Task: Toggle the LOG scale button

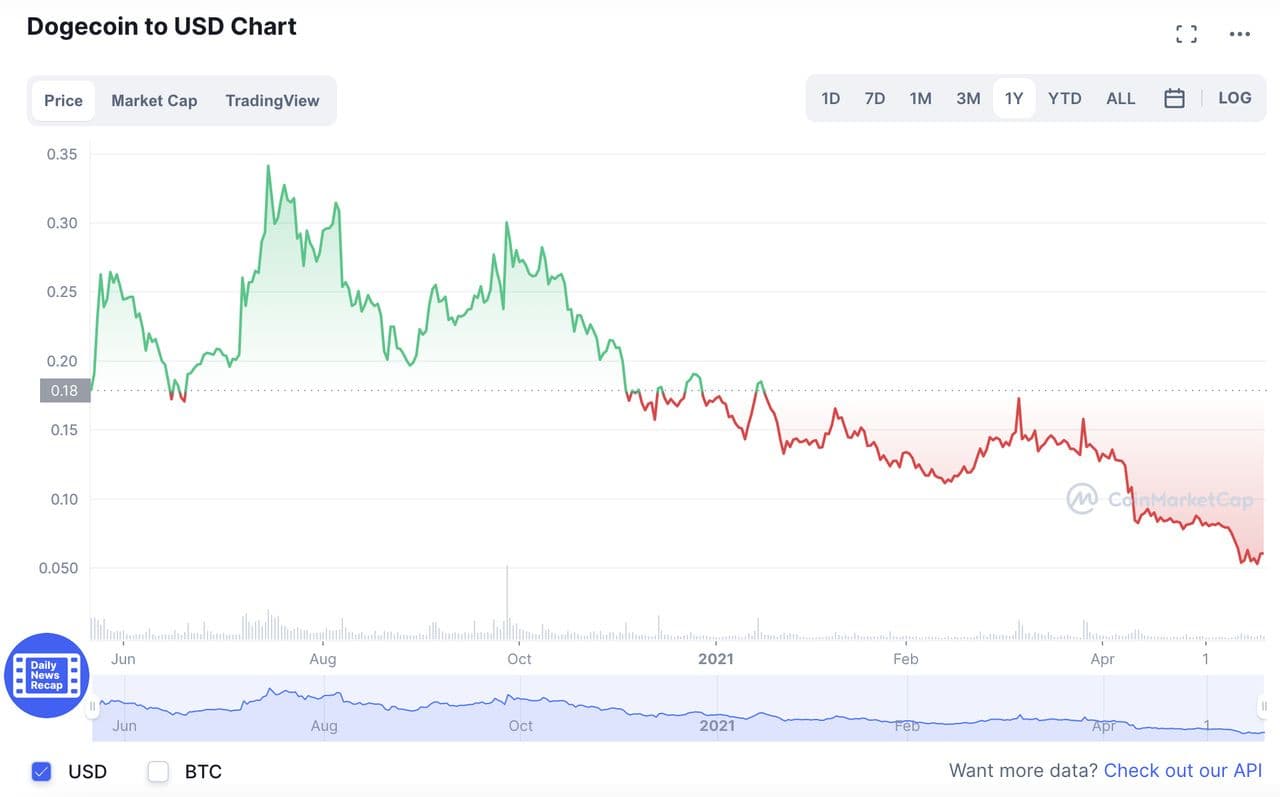Action: coord(1235,98)
